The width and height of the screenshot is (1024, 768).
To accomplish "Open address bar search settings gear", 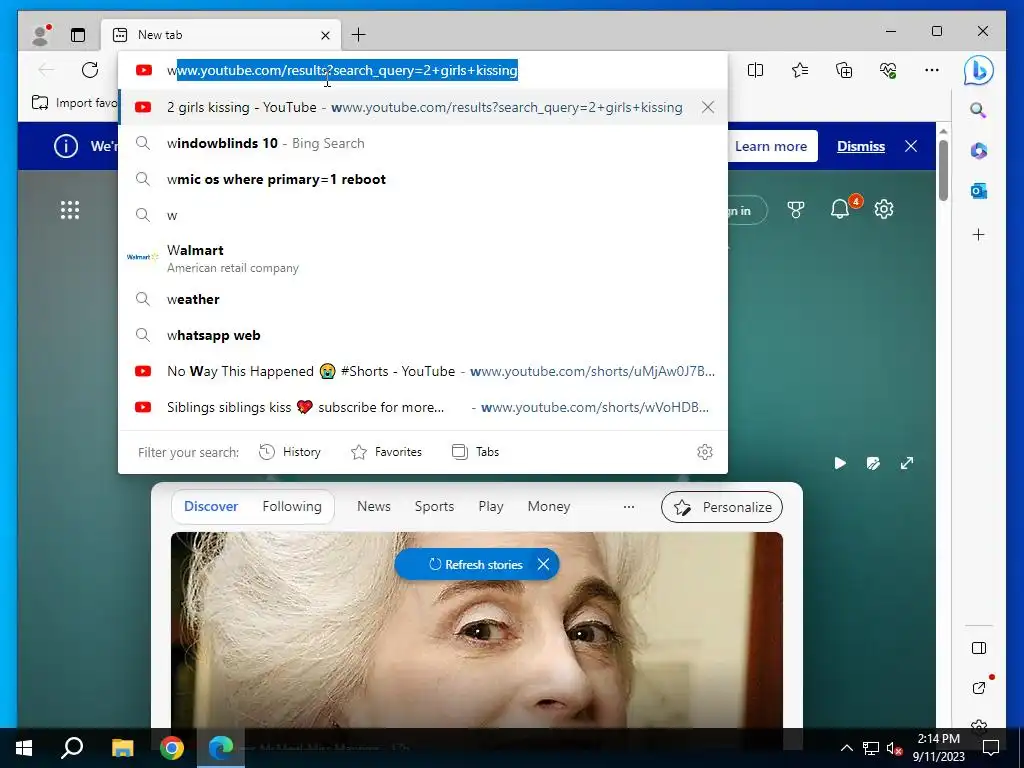I will point(705,452).
